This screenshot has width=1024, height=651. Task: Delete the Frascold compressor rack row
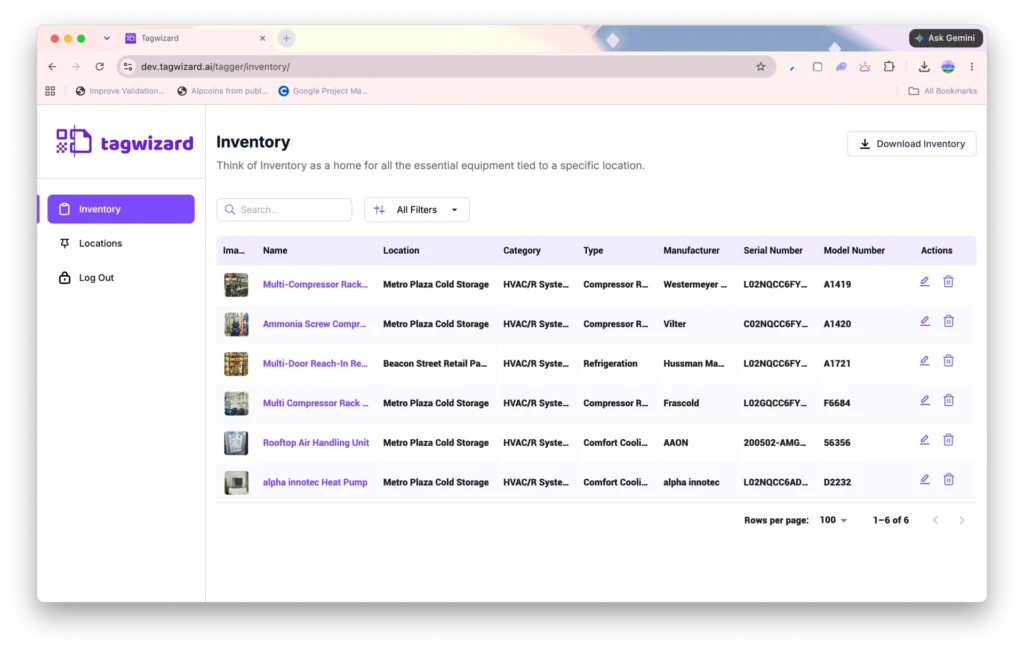point(948,400)
